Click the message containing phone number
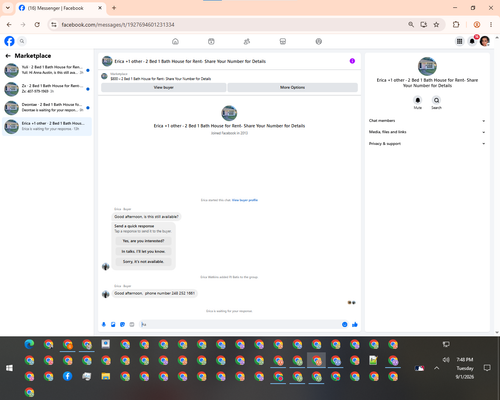 coord(154,293)
